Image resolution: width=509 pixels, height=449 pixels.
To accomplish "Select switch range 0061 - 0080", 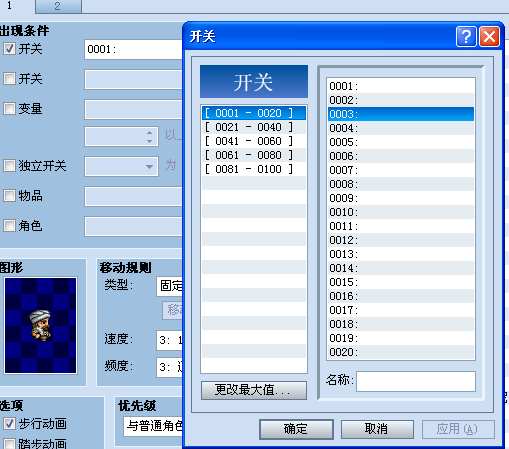I will (x=254, y=155).
